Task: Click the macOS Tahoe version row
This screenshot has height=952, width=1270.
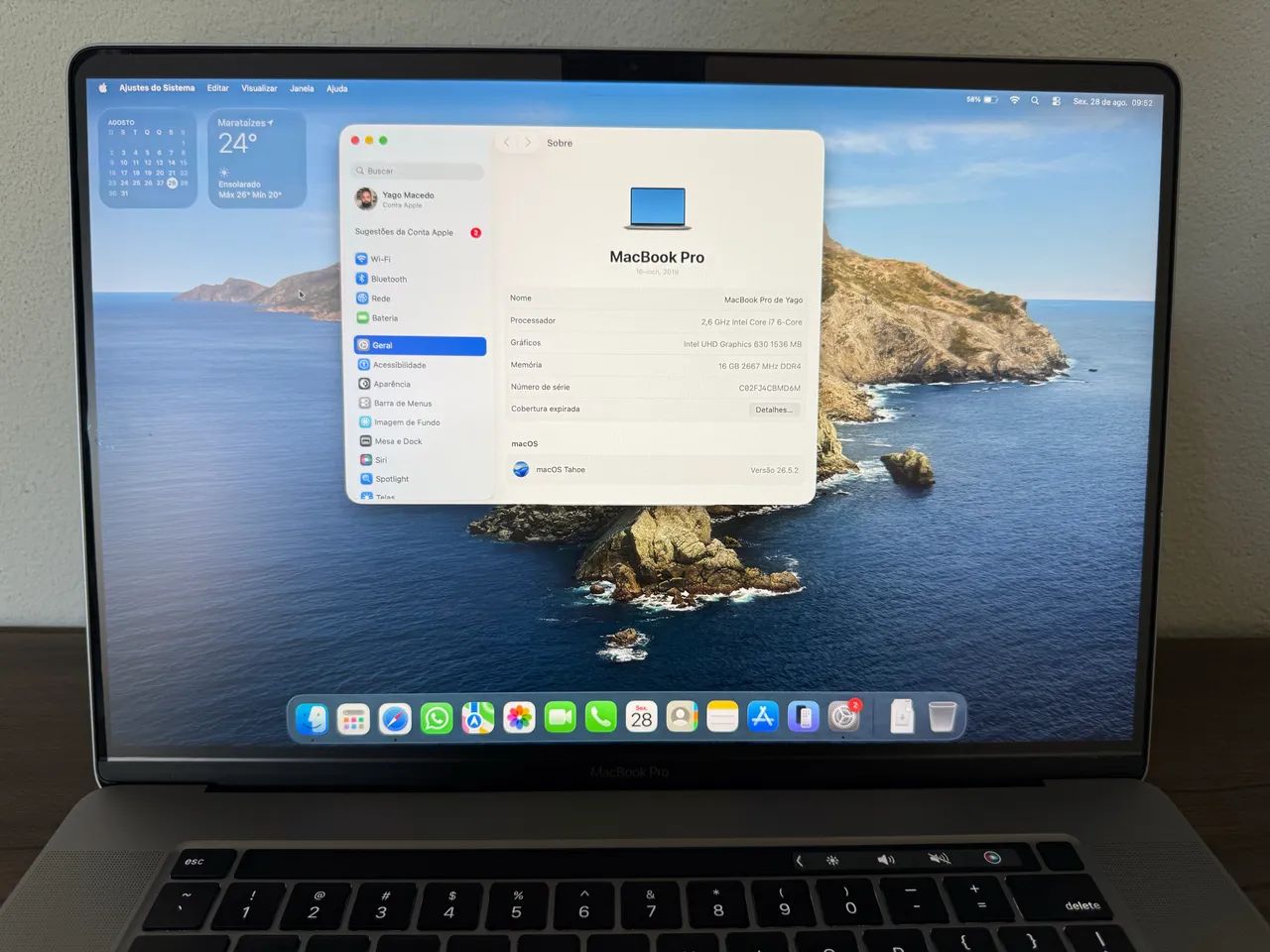Action: (x=655, y=469)
